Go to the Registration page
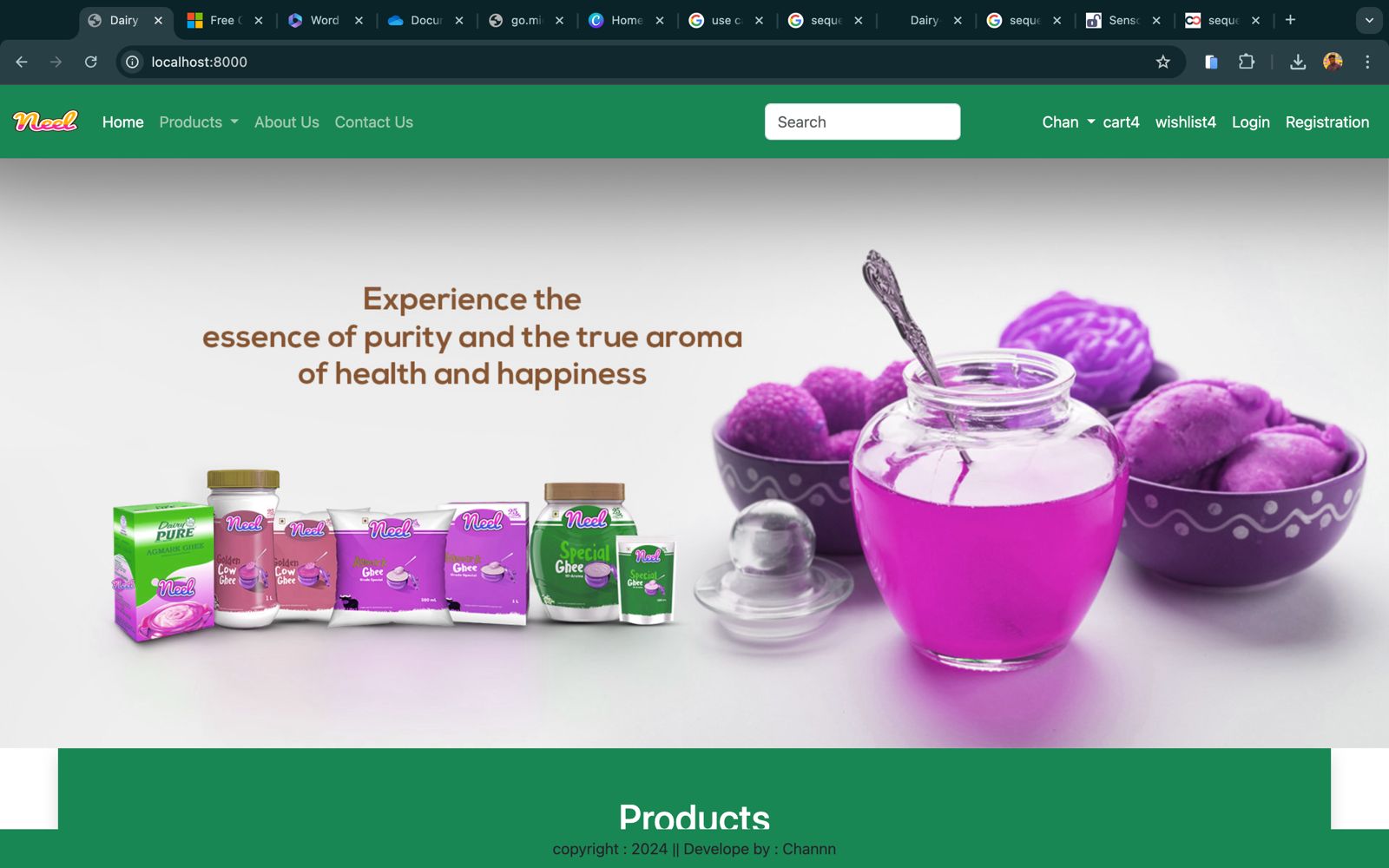 coord(1327,122)
